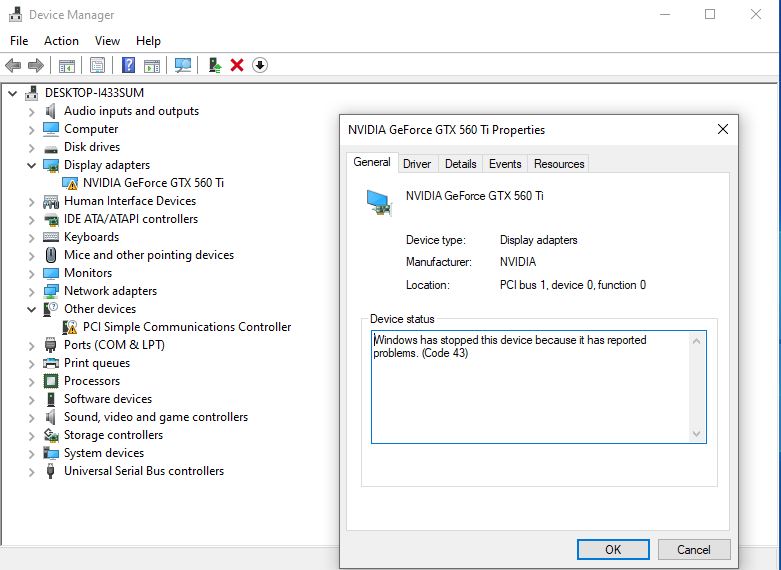781x570 pixels.
Task: Click Device status scrollbar up arrow
Action: point(696,341)
